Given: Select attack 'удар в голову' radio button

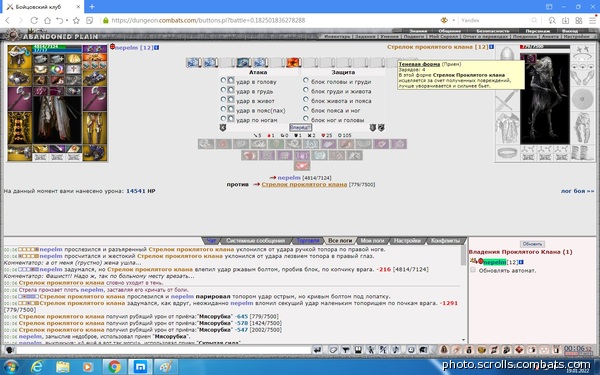Looking at the screenshot, I should coord(223,80).
